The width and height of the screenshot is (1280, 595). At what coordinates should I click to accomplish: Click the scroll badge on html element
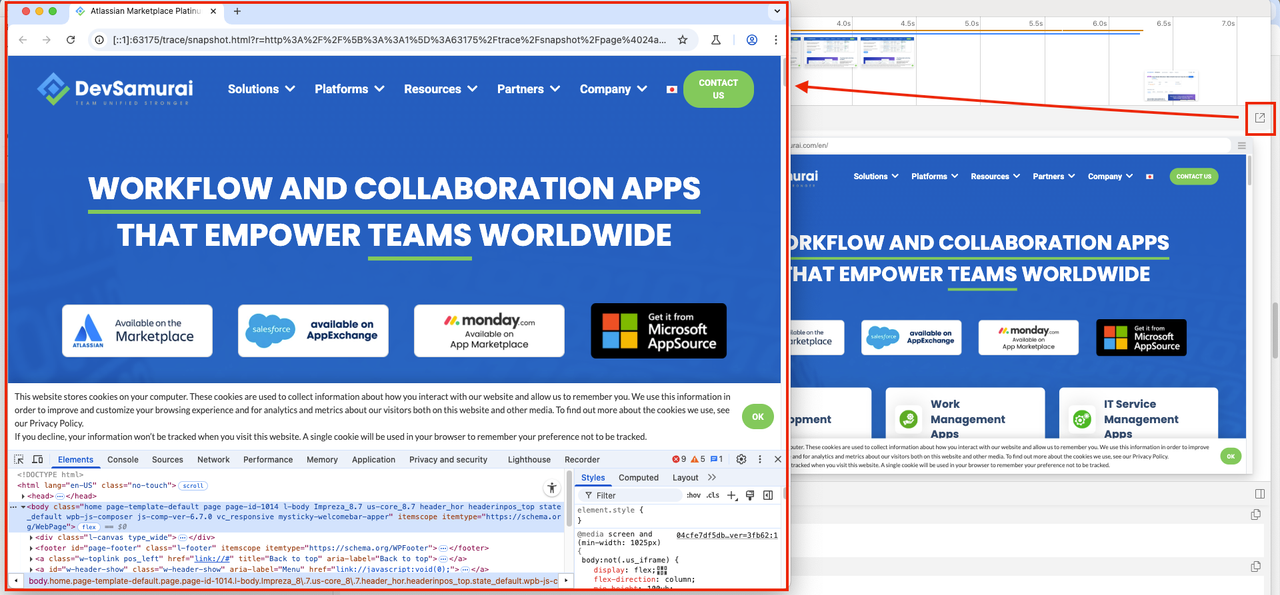193,485
